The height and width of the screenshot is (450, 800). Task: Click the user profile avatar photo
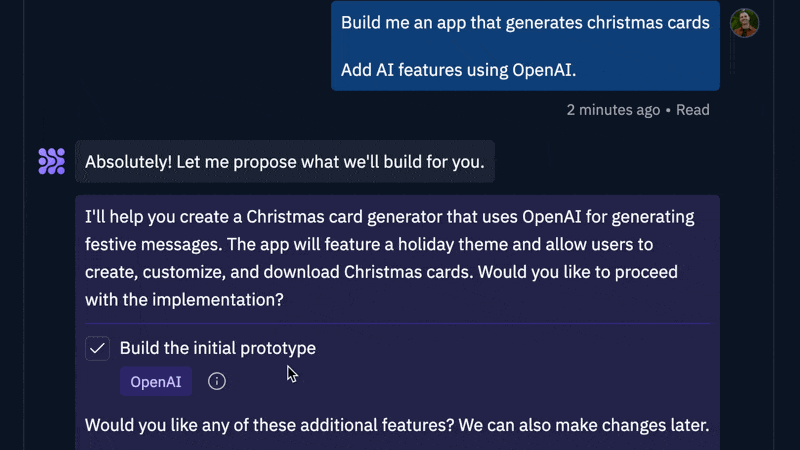point(744,23)
